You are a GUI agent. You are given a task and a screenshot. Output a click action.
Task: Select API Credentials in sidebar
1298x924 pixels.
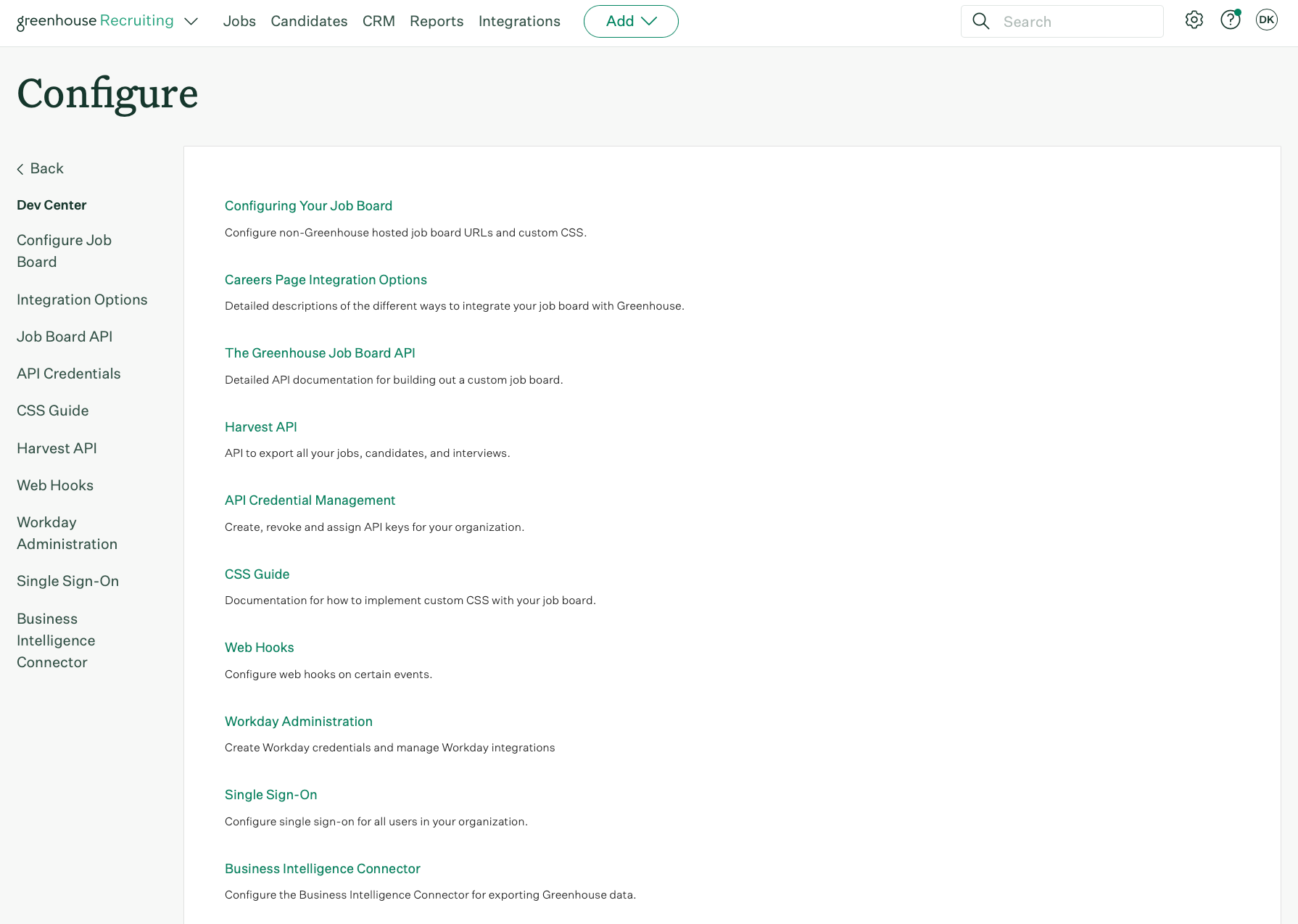coord(69,374)
